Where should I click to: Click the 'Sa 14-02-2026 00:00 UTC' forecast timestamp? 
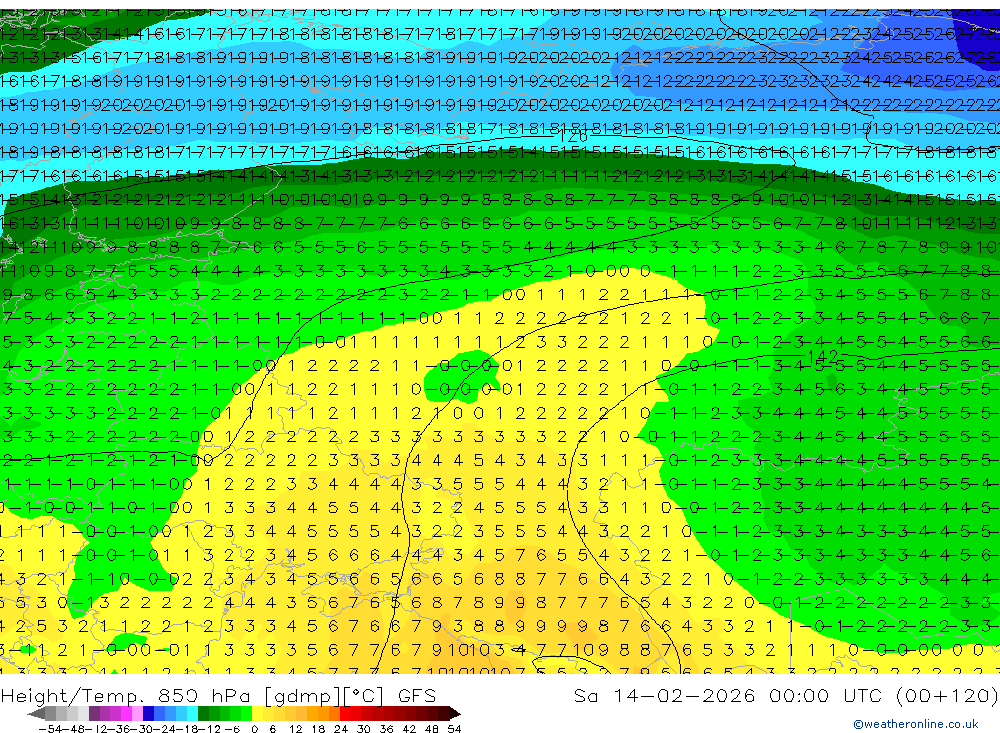coord(730,695)
